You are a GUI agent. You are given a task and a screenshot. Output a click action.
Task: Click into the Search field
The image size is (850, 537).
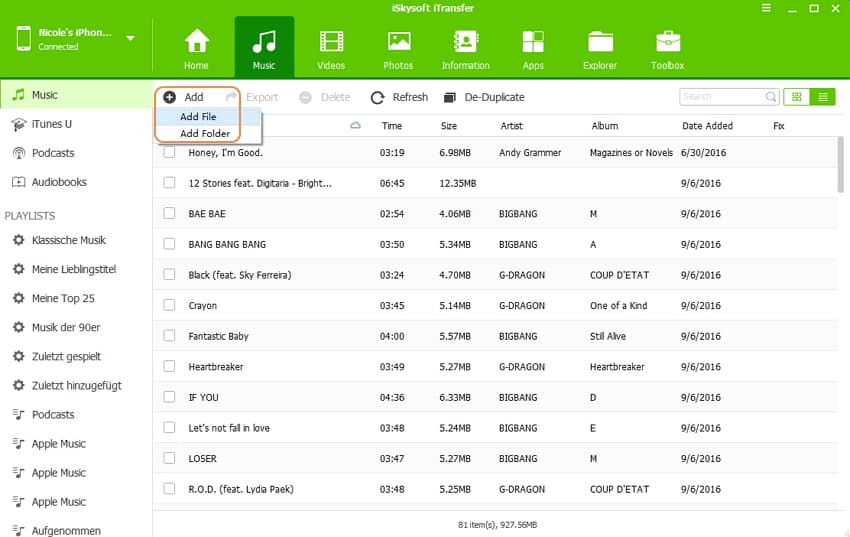point(722,97)
